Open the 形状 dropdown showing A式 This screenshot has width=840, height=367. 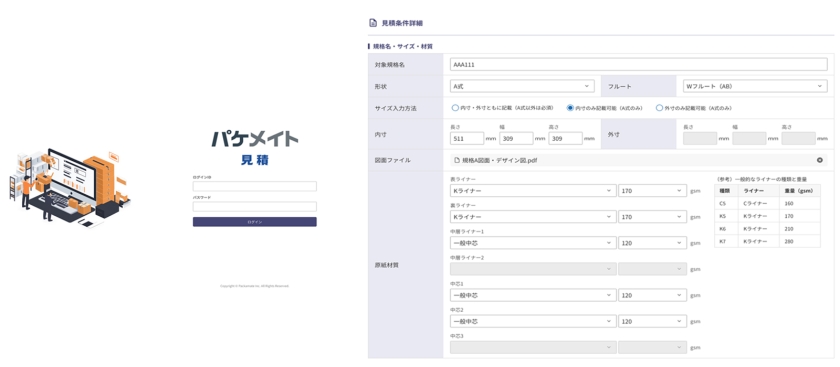[x=522, y=86]
